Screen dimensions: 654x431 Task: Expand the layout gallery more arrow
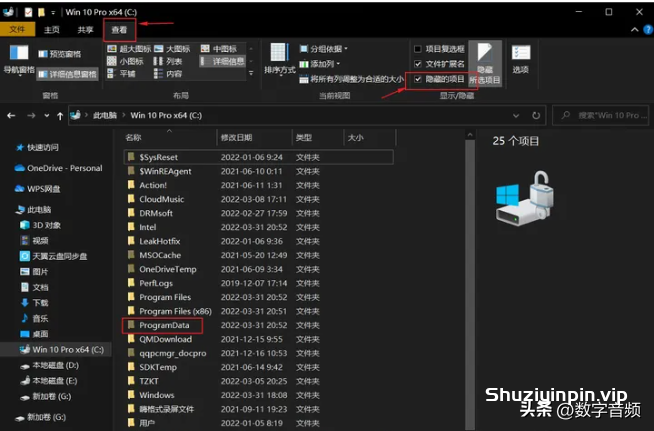click(251, 73)
